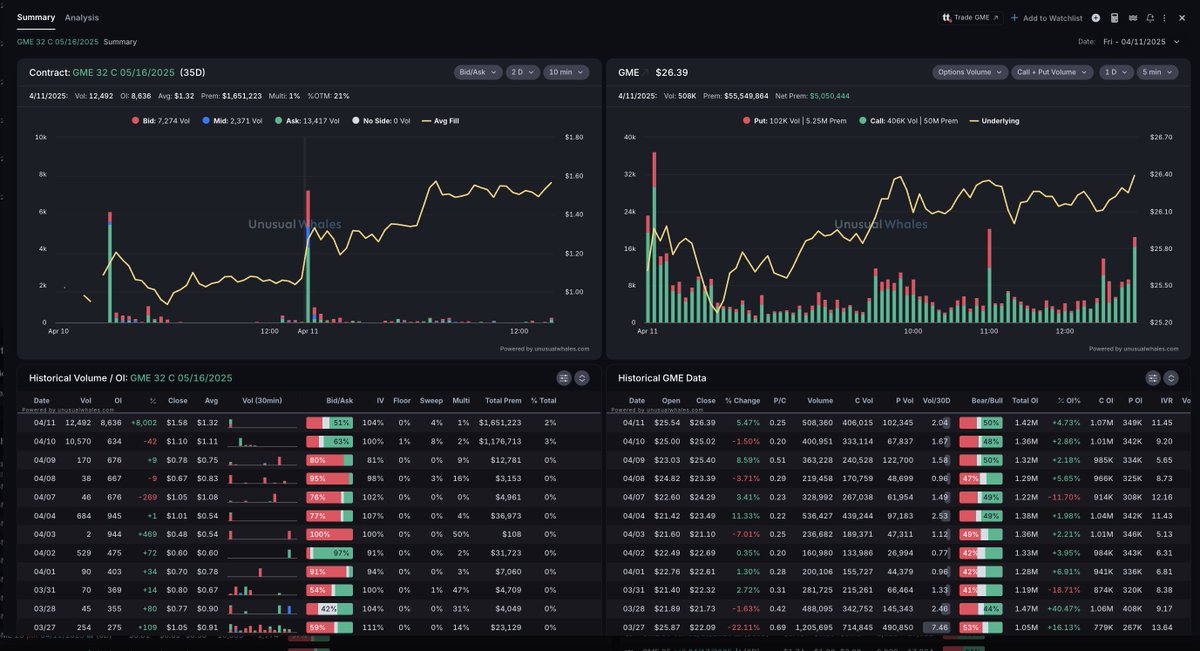Click the Net Prem $5,050,444 value
Screen dimensions: 1200x651
point(810,95)
